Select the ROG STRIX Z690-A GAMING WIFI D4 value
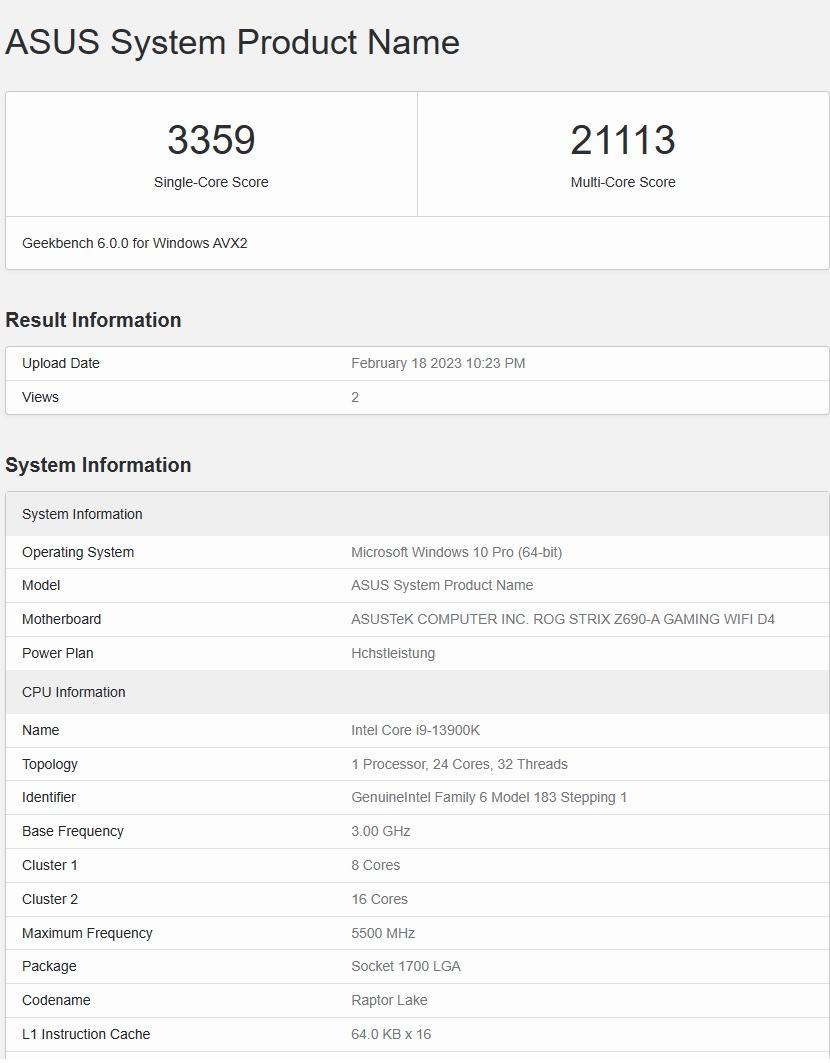 (563, 619)
